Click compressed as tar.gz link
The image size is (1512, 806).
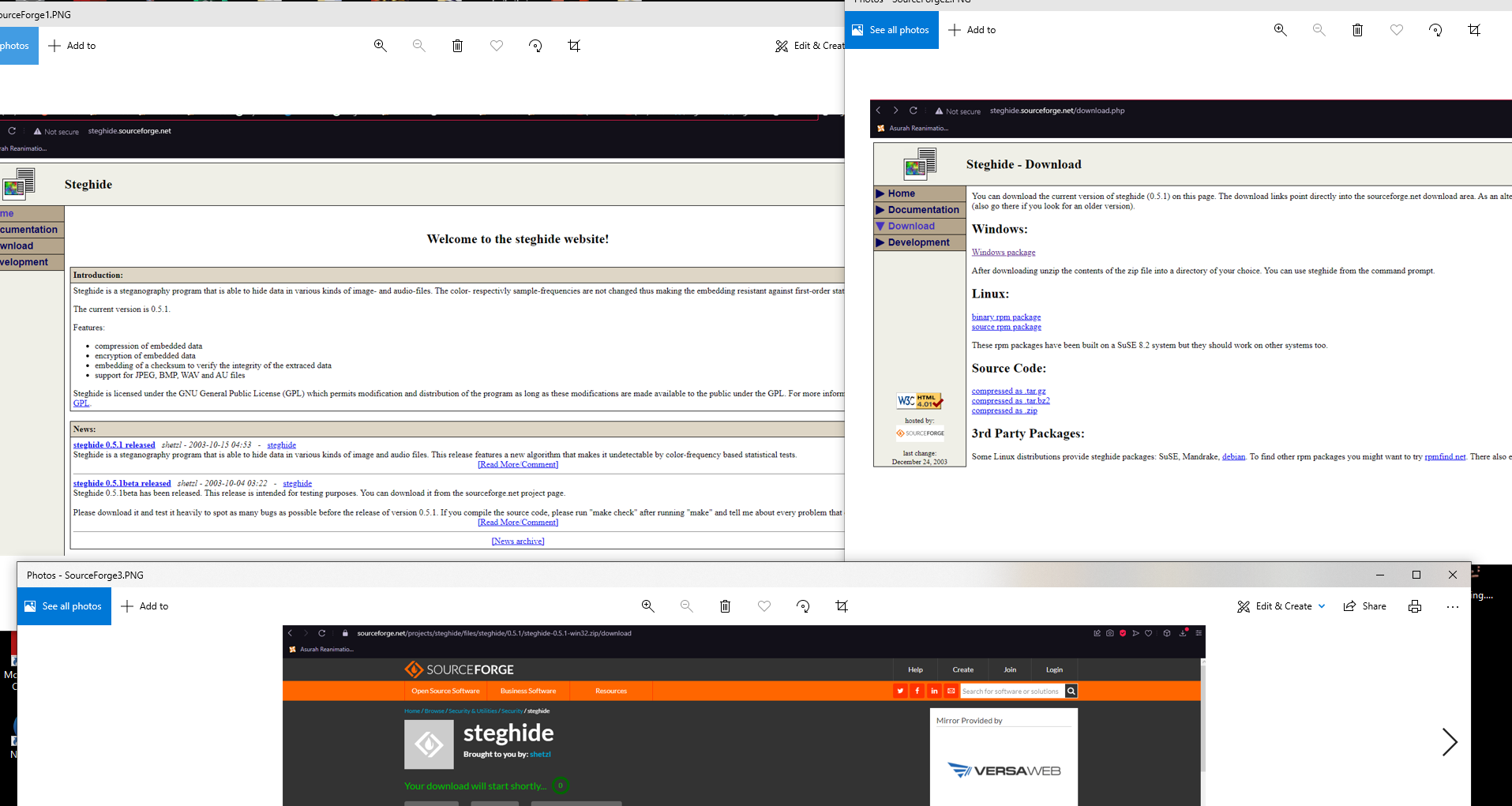click(1008, 392)
